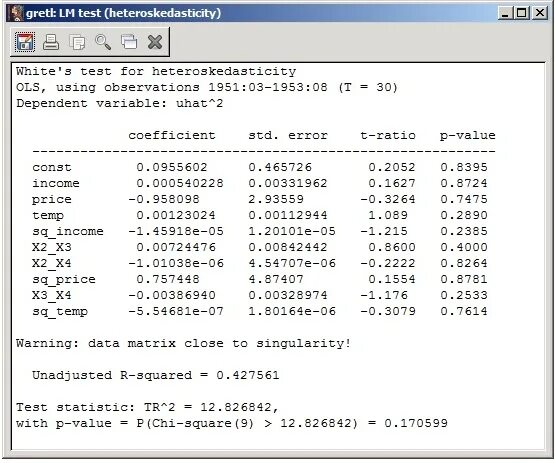This screenshot has width=555, height=463.
Task: Select the line "Dependent variable: uhat^2"
Action: coord(120,103)
